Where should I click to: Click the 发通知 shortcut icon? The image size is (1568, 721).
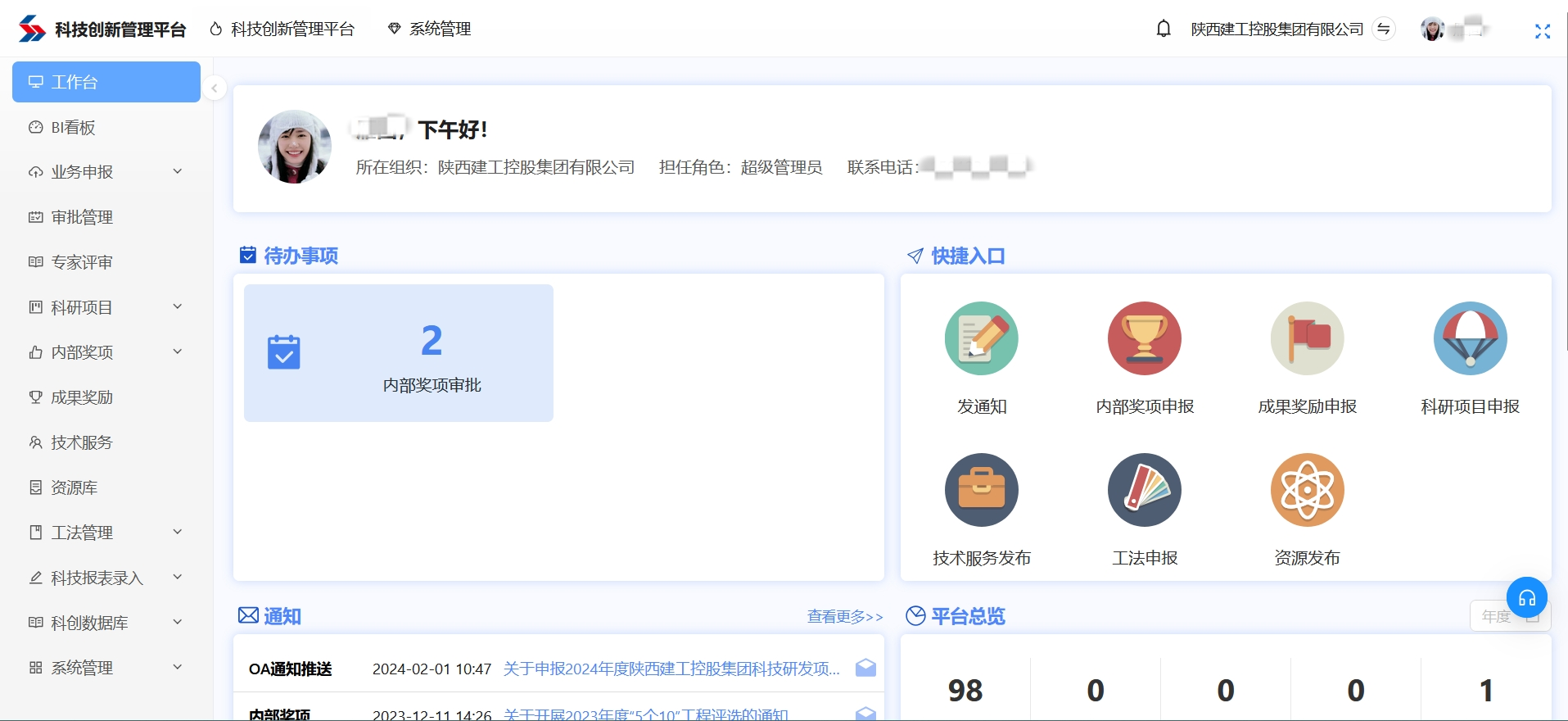(x=981, y=338)
